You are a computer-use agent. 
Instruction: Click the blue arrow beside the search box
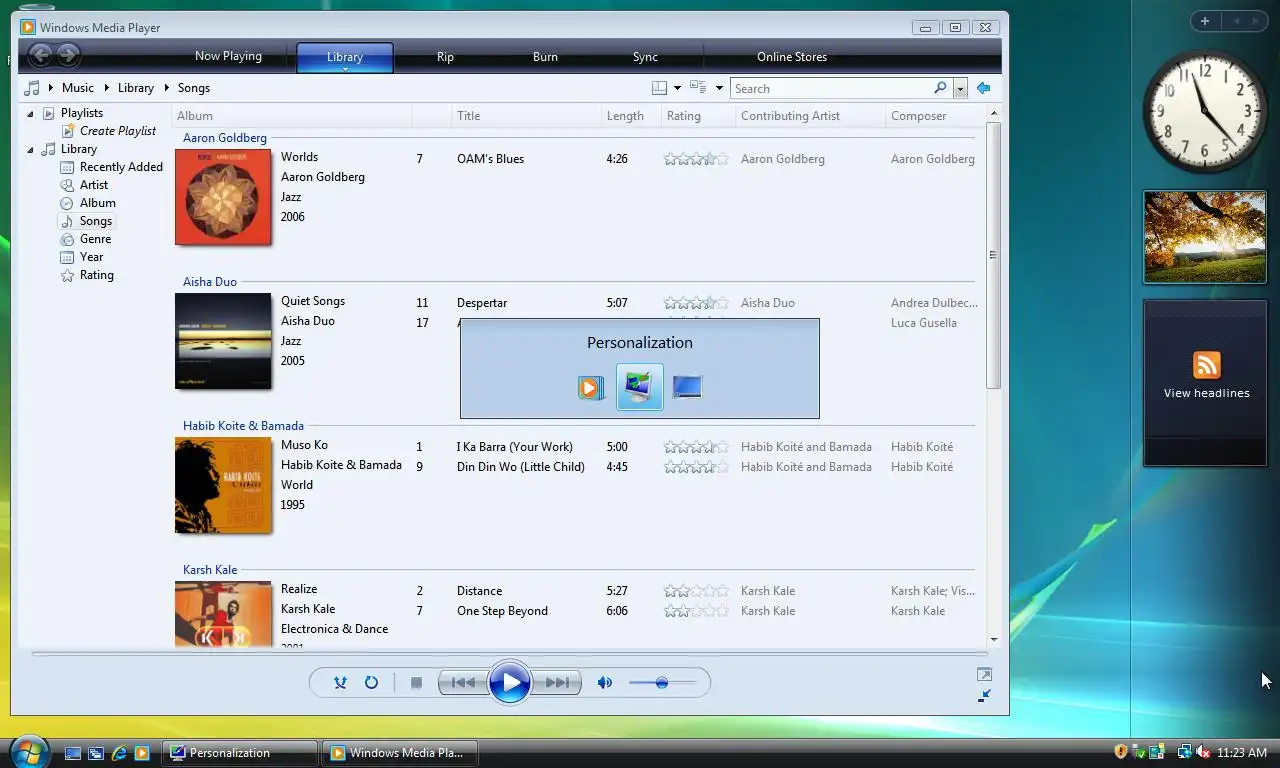[x=983, y=88]
